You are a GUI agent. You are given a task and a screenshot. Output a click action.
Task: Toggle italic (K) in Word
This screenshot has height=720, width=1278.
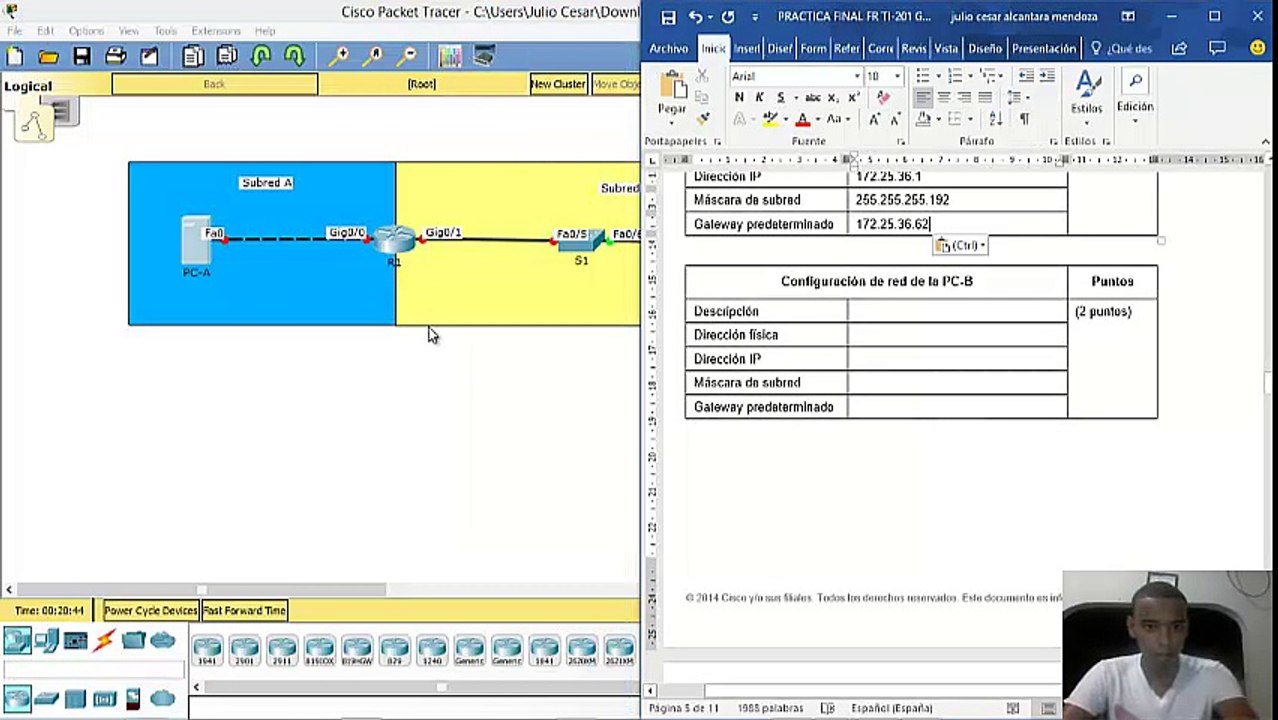tap(760, 97)
